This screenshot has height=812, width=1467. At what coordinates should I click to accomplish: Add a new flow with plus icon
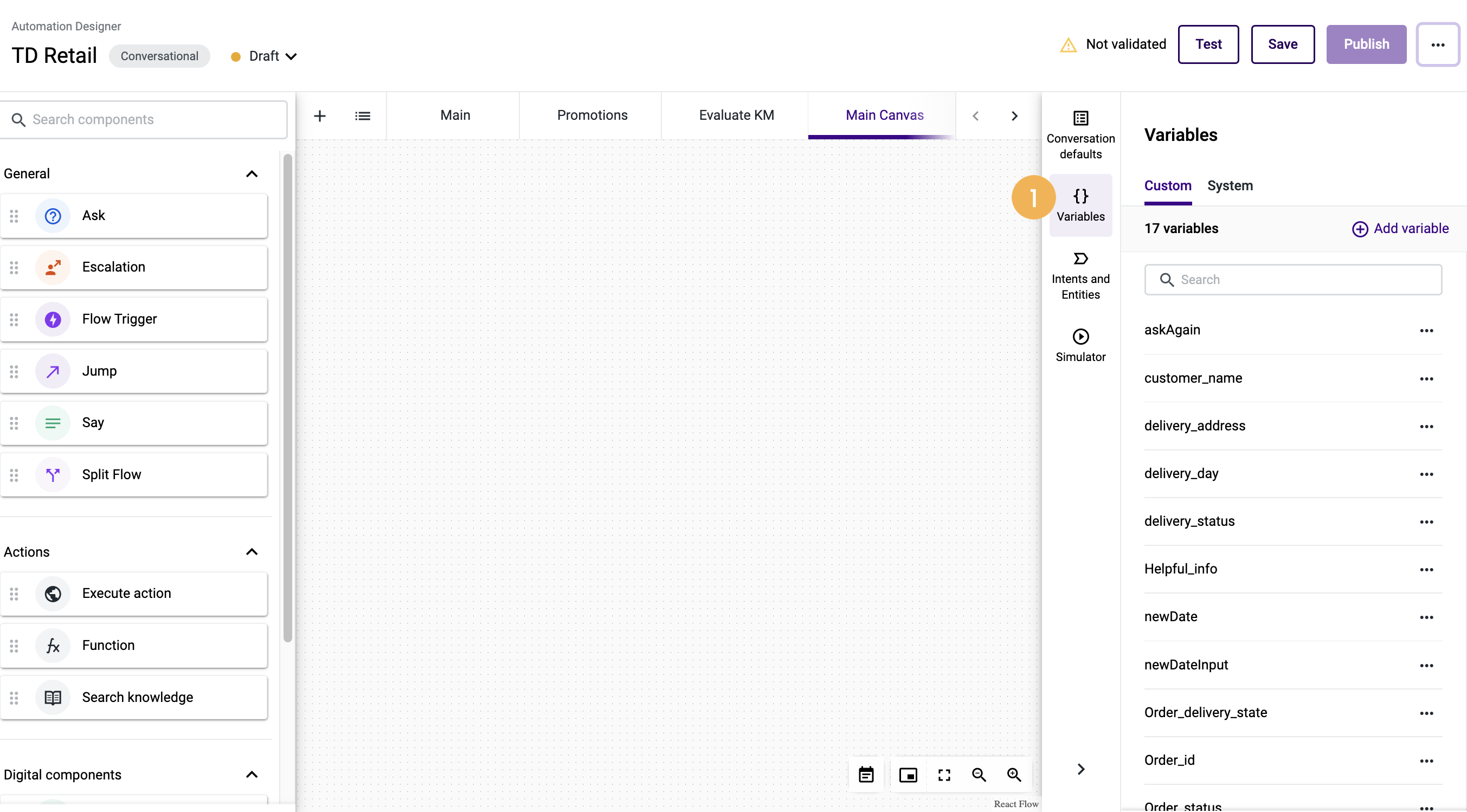point(319,115)
